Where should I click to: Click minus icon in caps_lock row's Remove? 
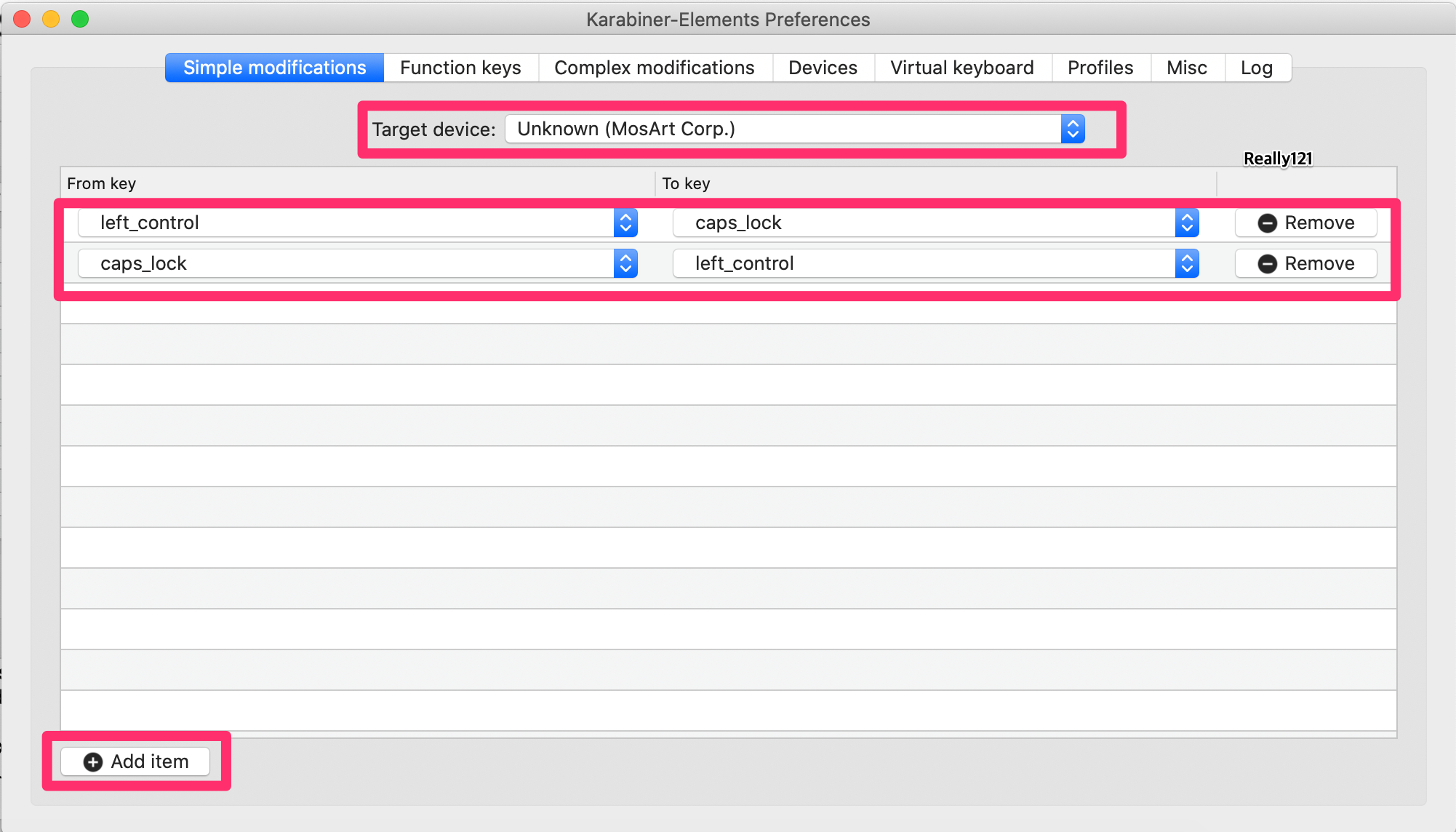point(1268,264)
